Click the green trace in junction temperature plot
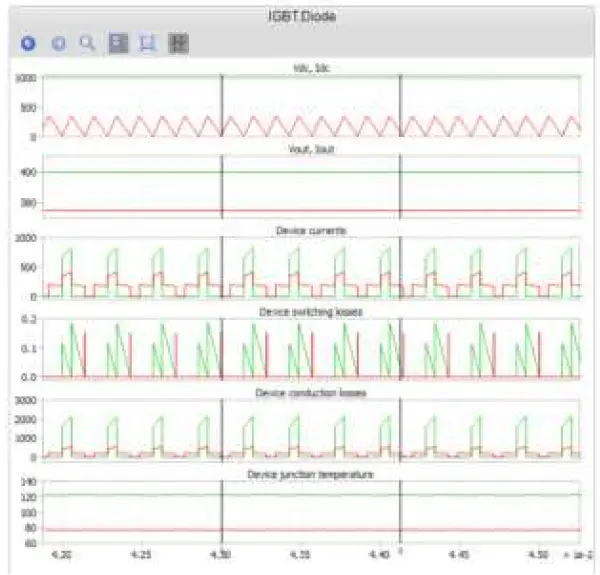This screenshot has height=575, width=600. point(311,495)
